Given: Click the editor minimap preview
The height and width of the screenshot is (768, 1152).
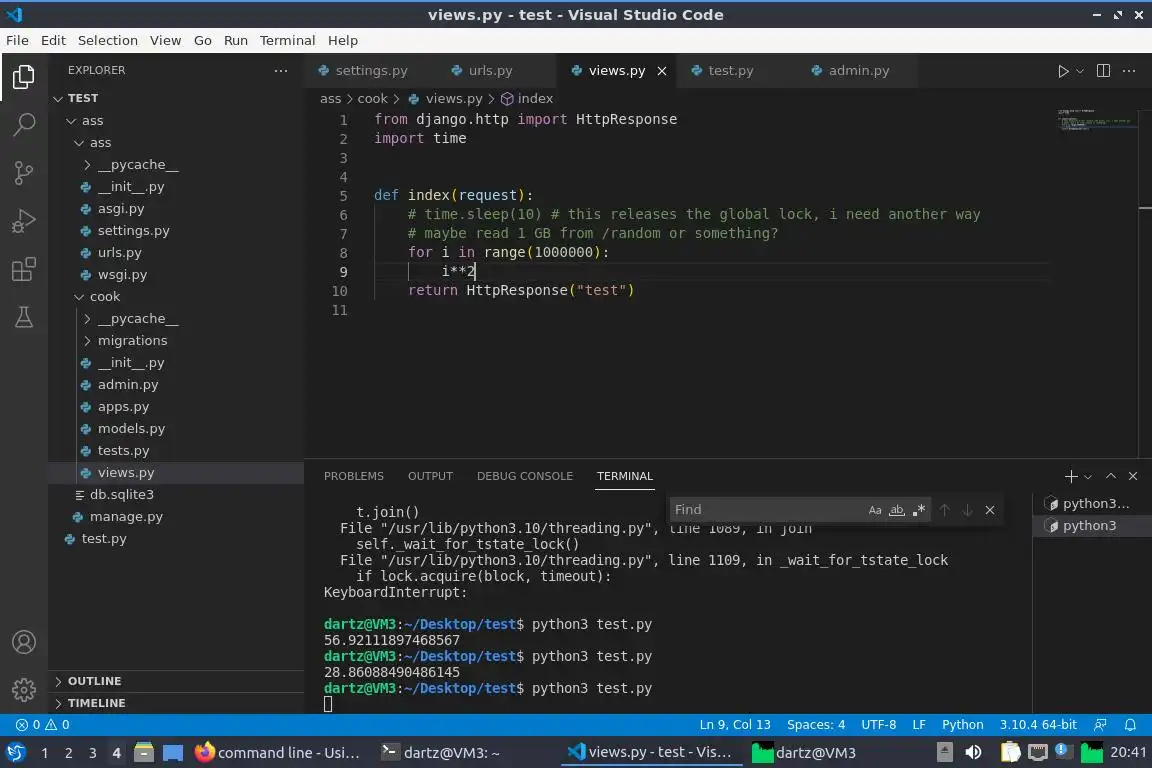Looking at the screenshot, I should point(1095,120).
